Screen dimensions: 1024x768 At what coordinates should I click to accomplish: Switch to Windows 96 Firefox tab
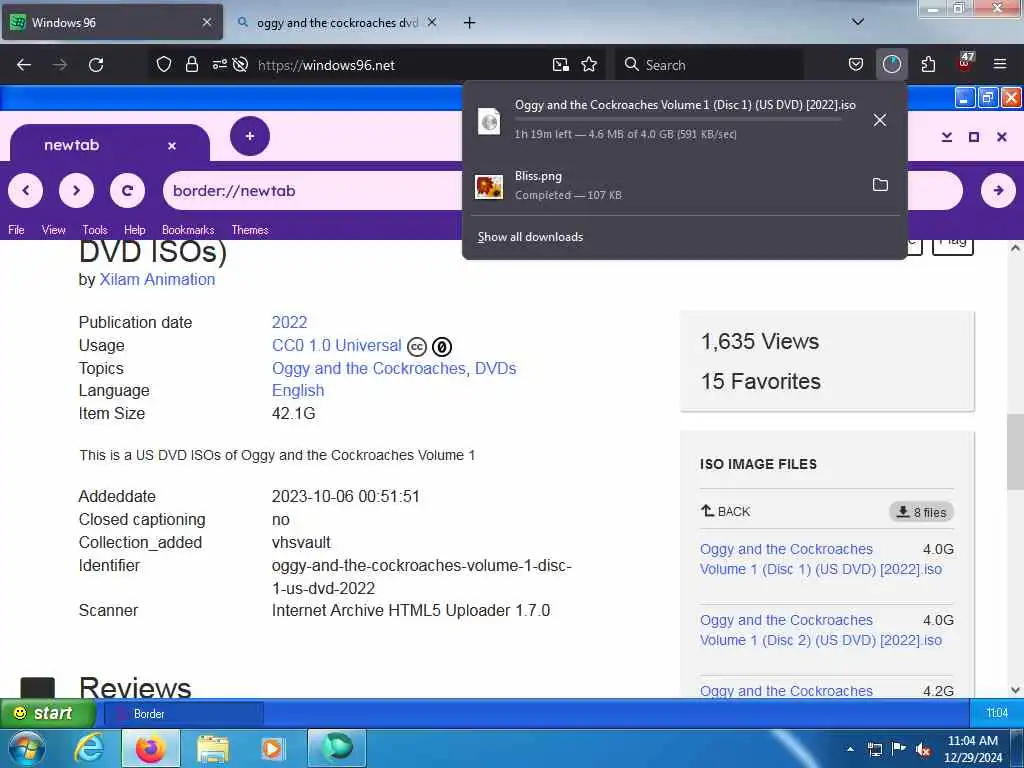(112, 23)
